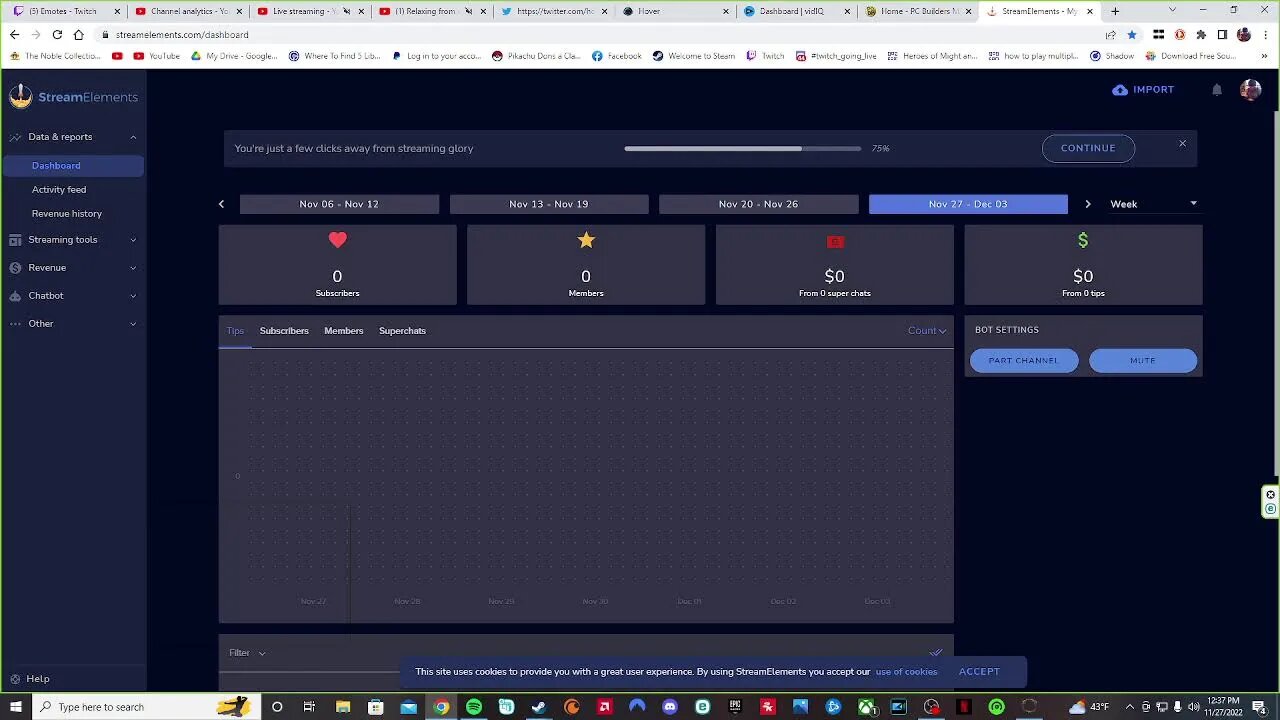Dismiss the streaming glory banner
This screenshot has height=720, width=1280.
pos(1182,144)
